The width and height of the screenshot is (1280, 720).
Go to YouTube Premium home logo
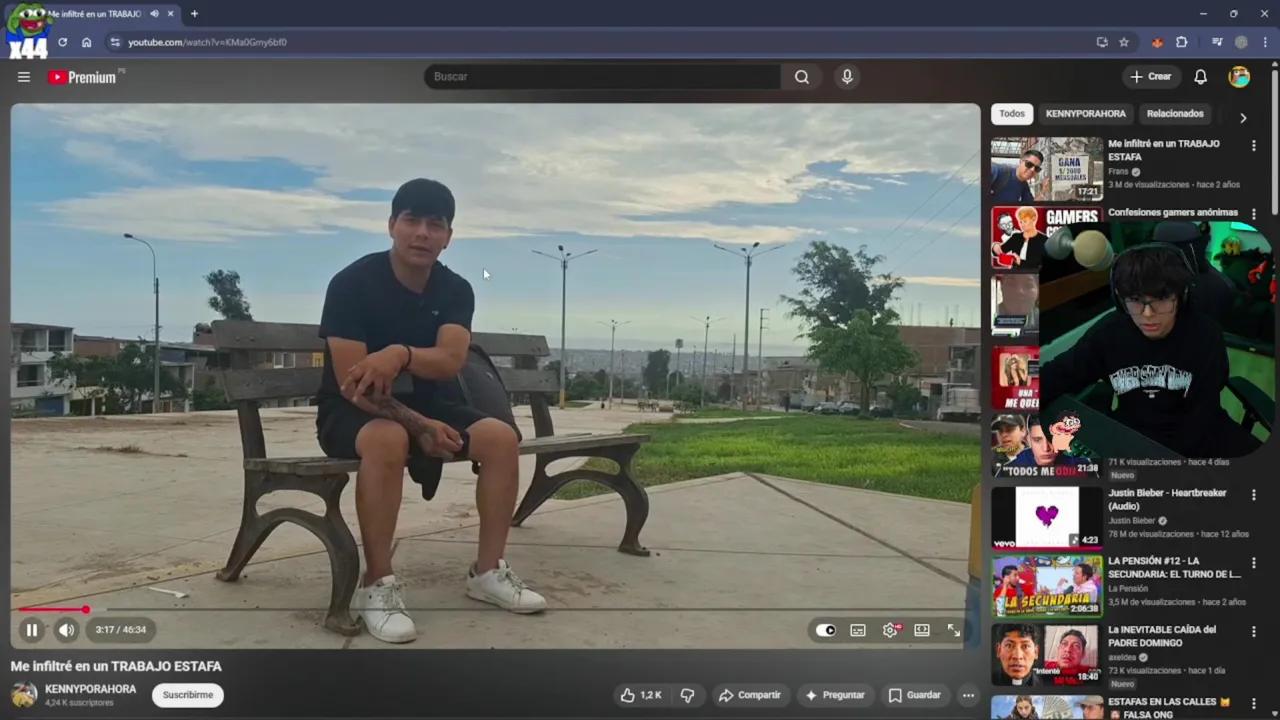coord(84,77)
